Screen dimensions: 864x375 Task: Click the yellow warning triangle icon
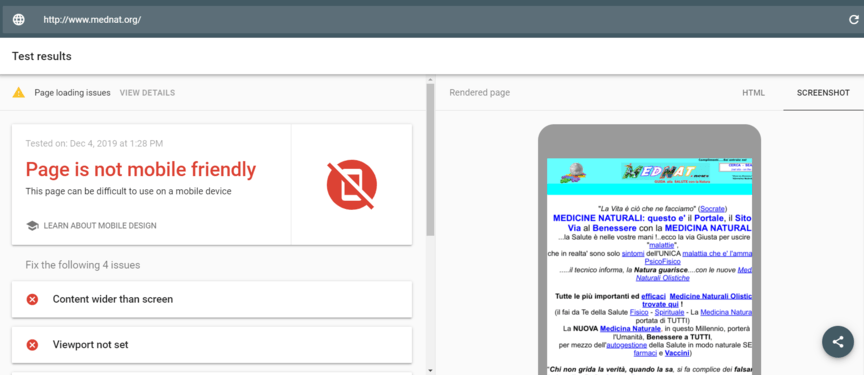pos(19,93)
